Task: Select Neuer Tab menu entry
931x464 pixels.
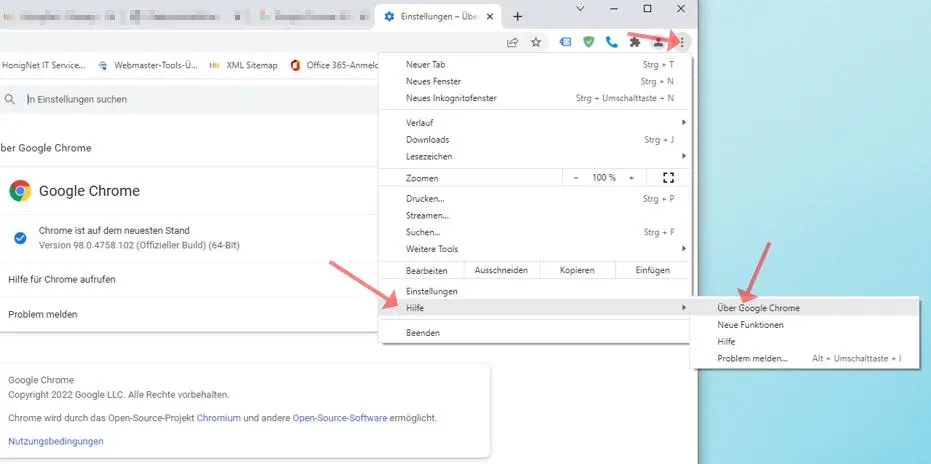Action: 534,65
